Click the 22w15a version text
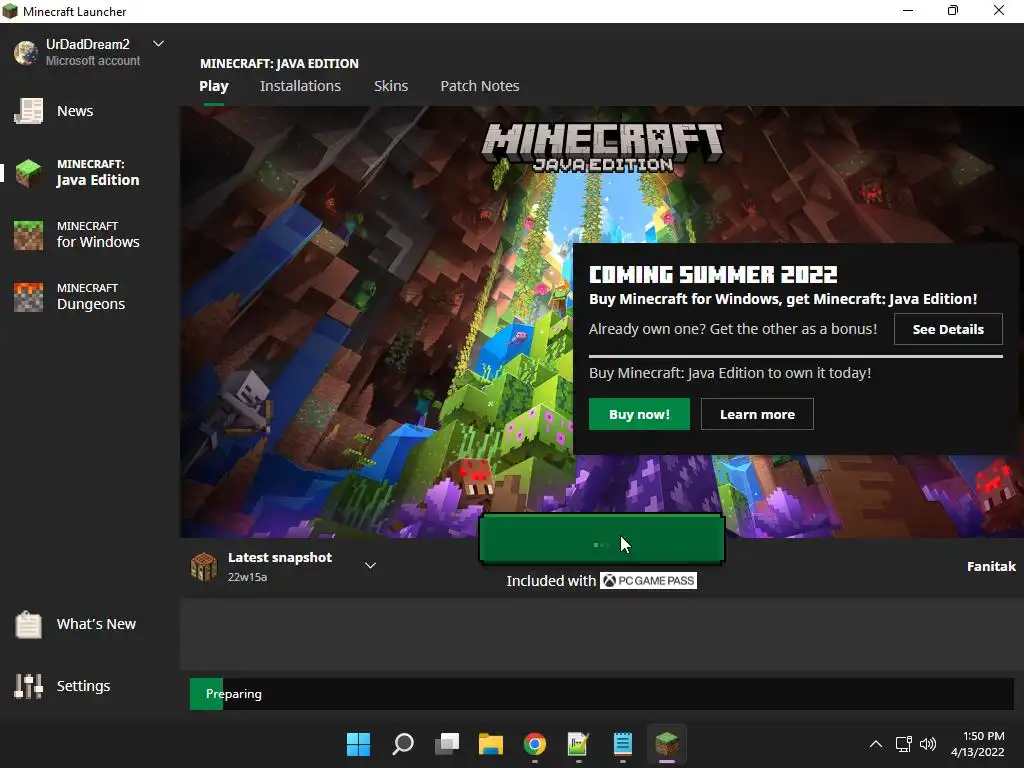This screenshot has width=1024, height=768. pos(248,577)
